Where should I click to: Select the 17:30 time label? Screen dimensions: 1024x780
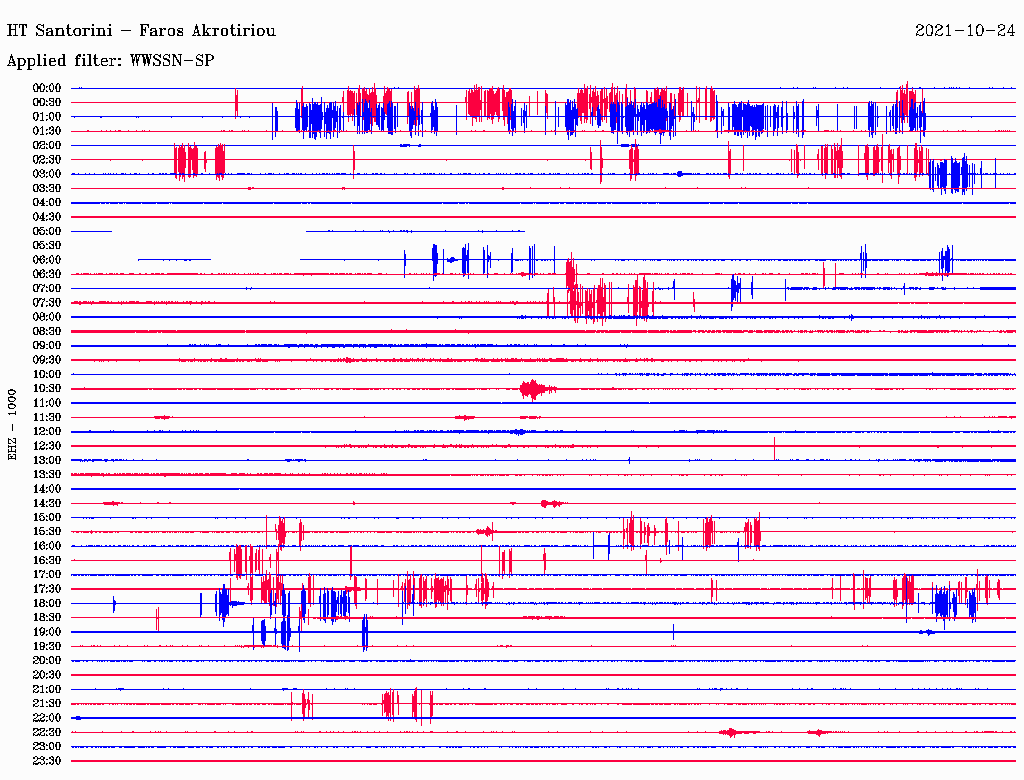(47, 589)
